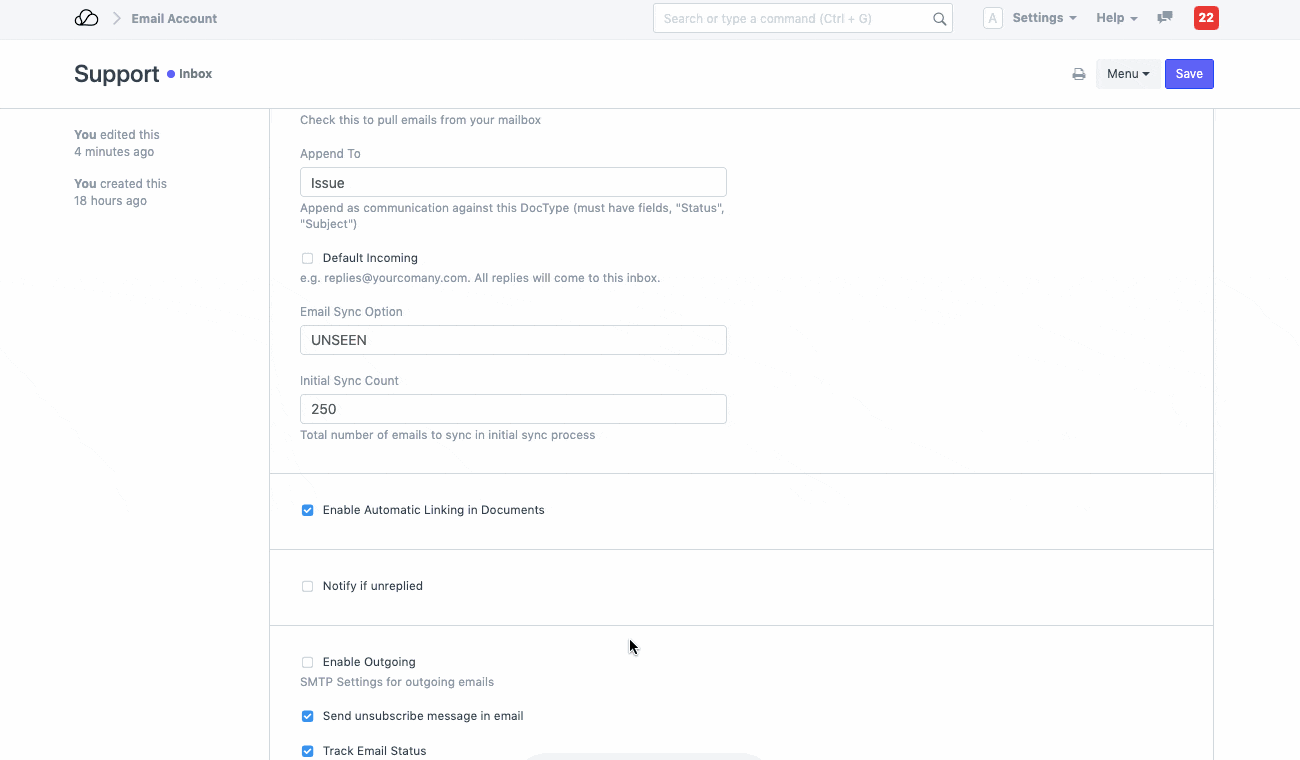Viewport: 1300px width, 760px height.
Task: Click the breadcrumb chevron separator
Action: [x=116, y=18]
